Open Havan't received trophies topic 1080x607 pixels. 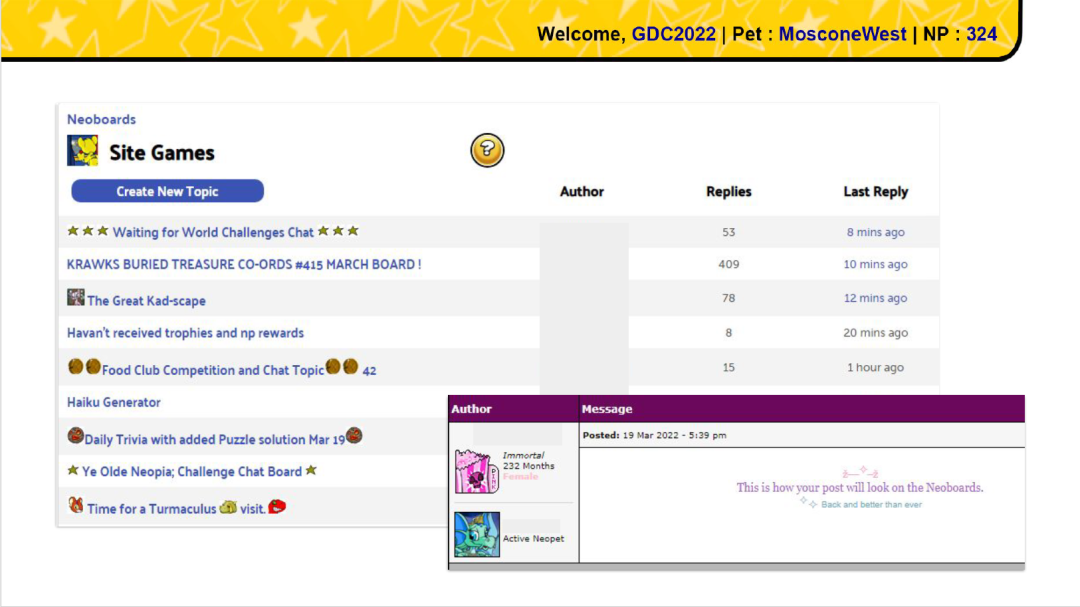pos(185,333)
